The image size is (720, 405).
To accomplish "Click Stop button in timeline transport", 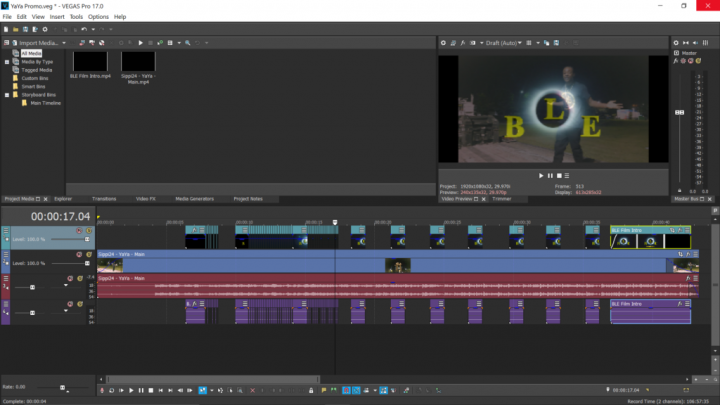I will 151,390.
